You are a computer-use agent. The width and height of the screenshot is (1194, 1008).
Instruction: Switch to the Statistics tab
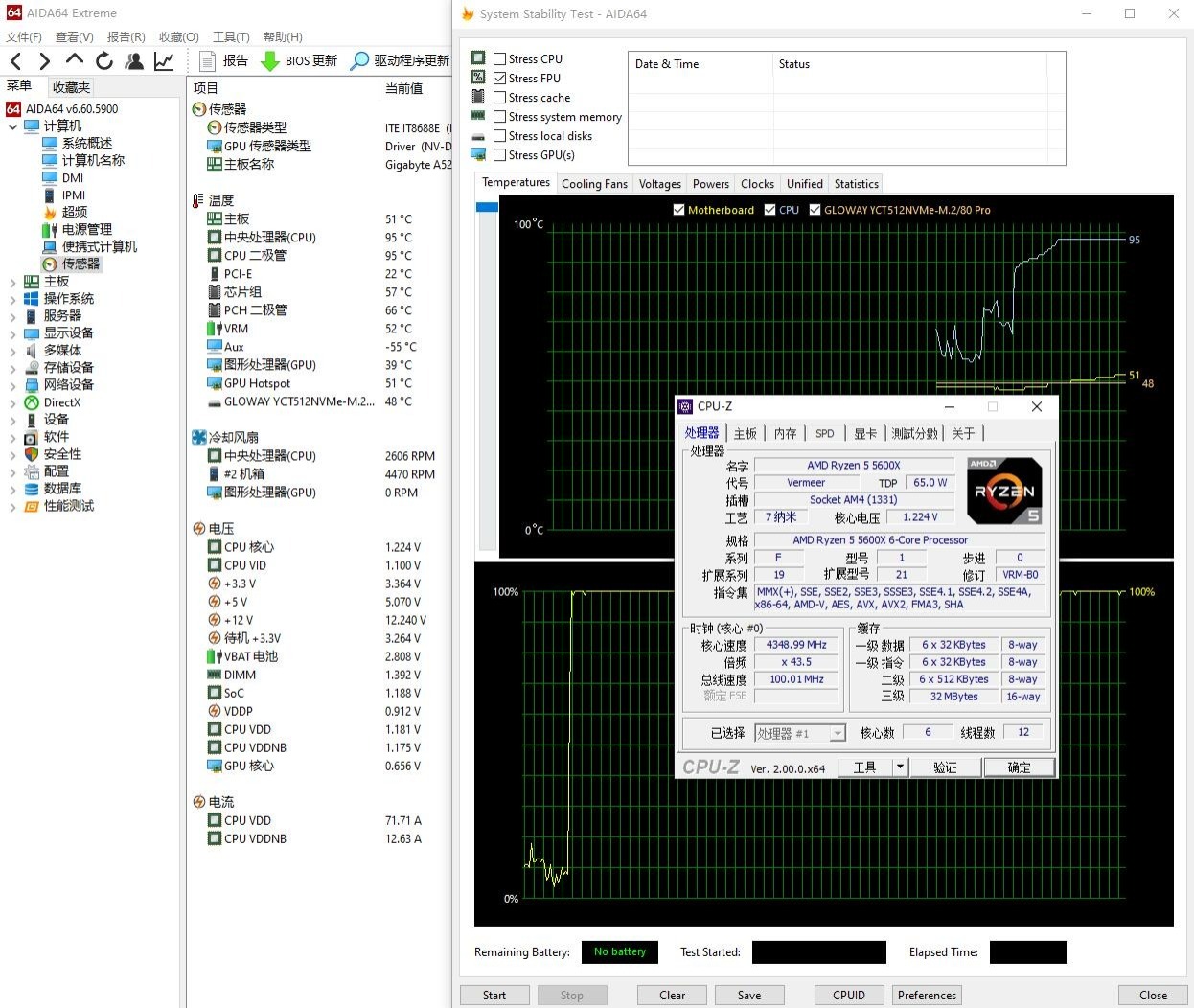point(856,184)
